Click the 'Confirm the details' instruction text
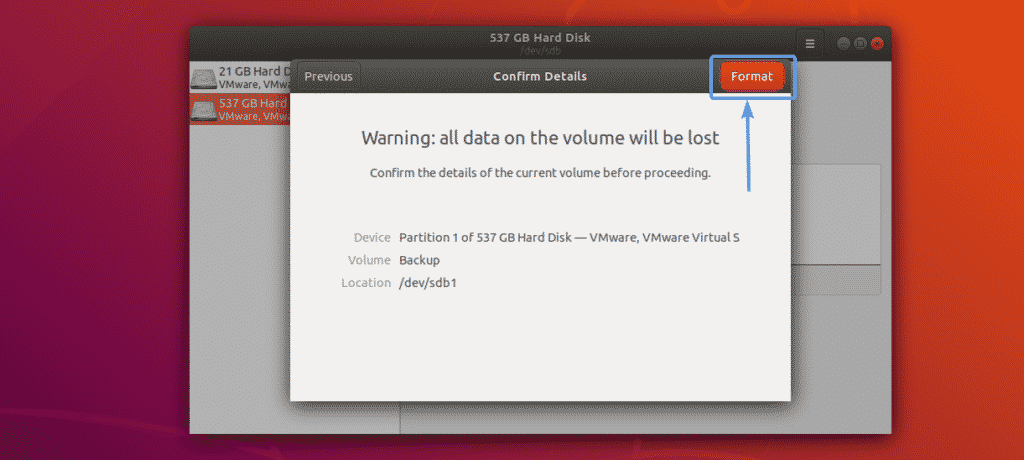This screenshot has height=460, width=1024. (540, 174)
